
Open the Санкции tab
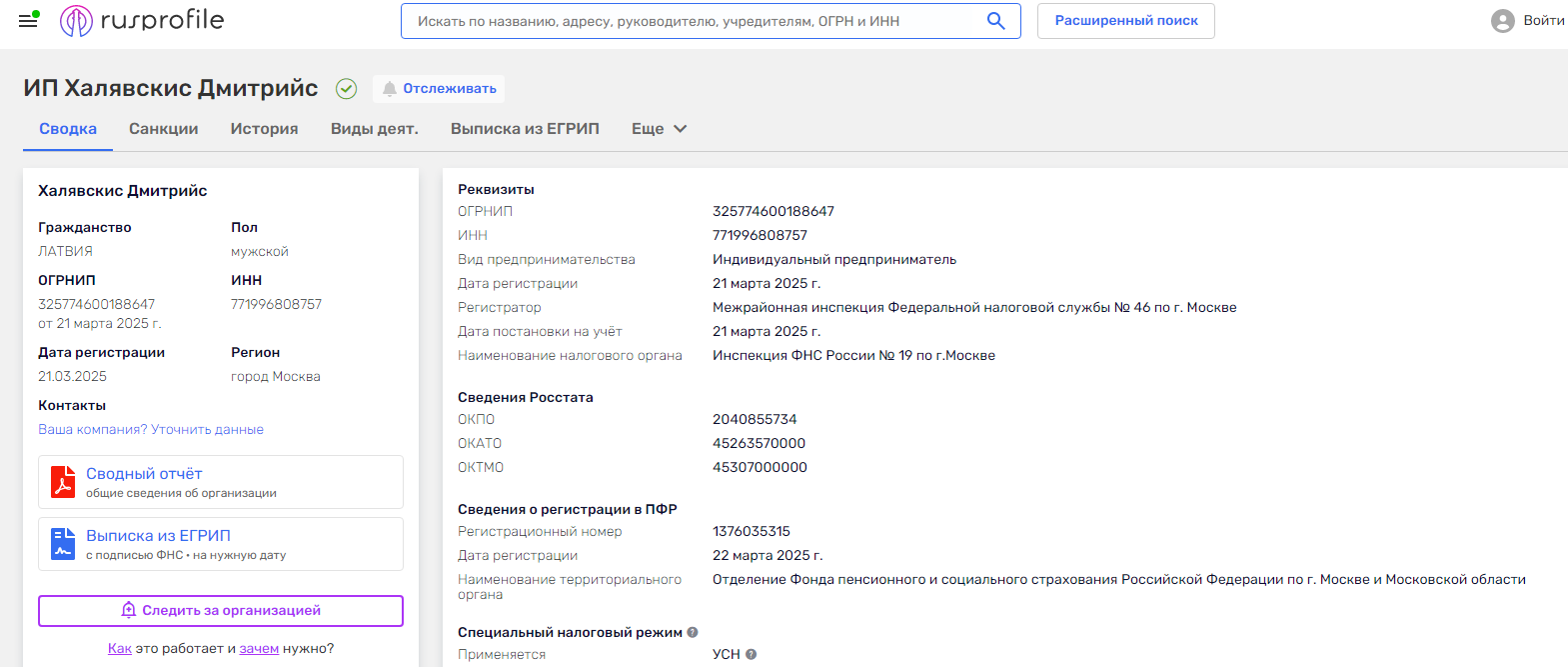[164, 129]
